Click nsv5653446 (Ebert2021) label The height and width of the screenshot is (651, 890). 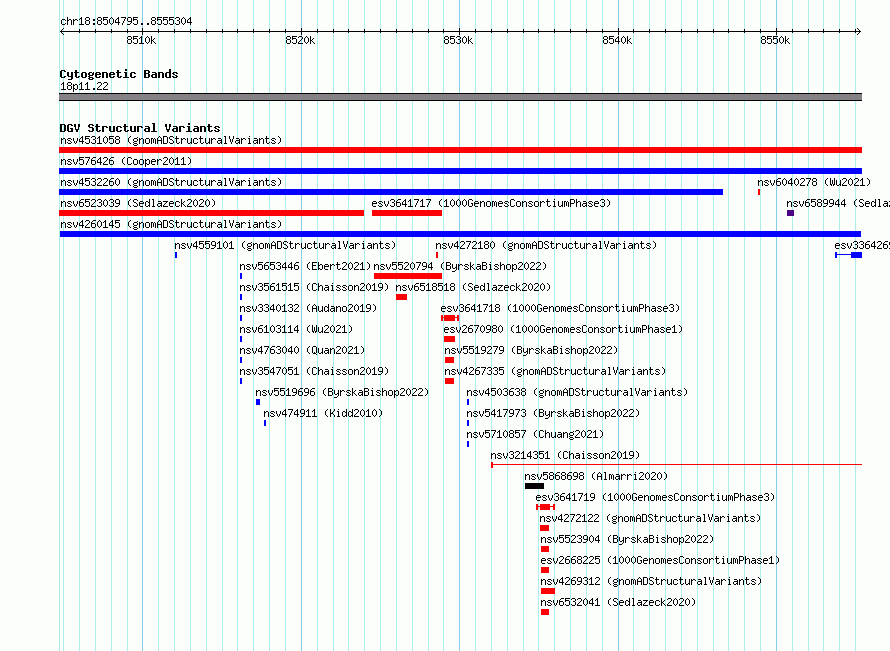pos(305,266)
